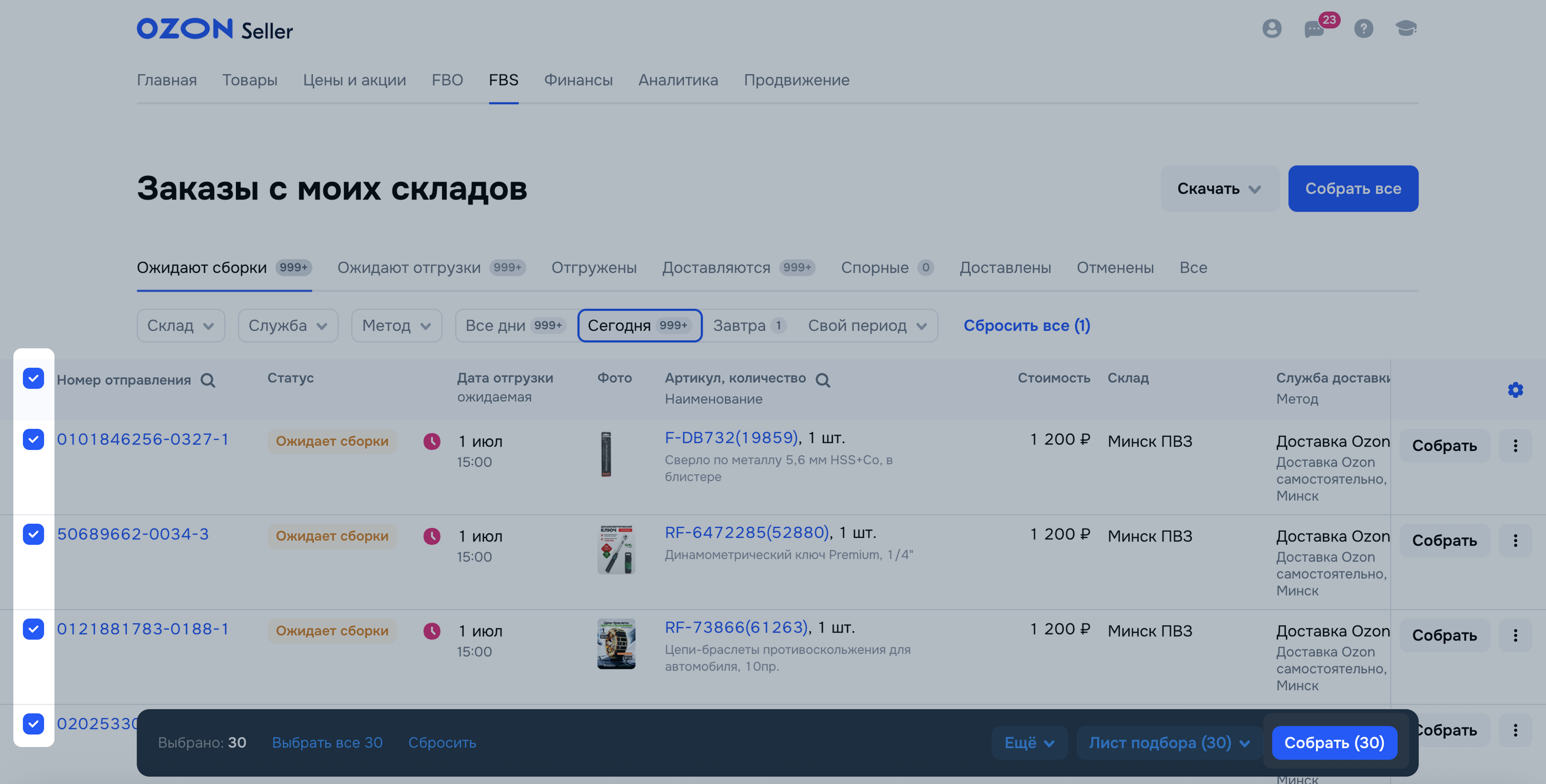Uncheck the bottom order 0202533 checkbox
This screenshot has height=784, width=1546.
pyautogui.click(x=33, y=724)
